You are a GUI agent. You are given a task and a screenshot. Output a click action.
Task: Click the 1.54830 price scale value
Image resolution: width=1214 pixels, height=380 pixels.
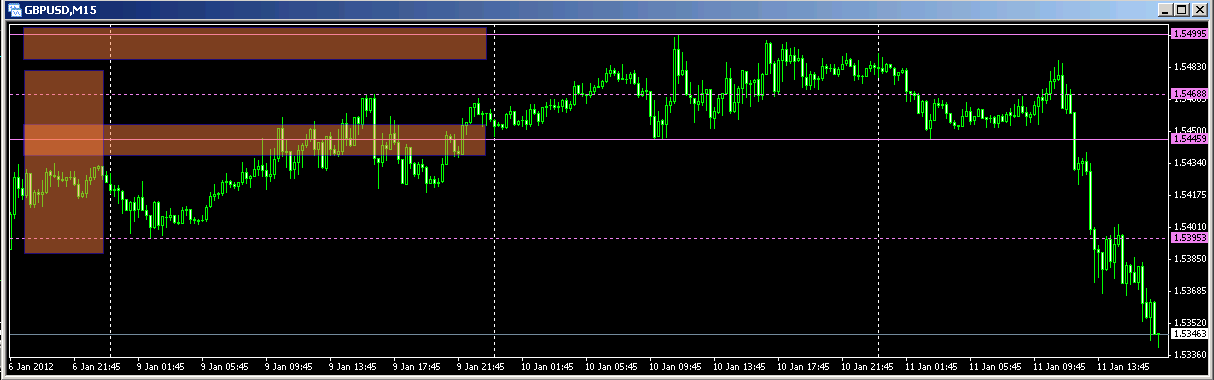tap(1189, 67)
